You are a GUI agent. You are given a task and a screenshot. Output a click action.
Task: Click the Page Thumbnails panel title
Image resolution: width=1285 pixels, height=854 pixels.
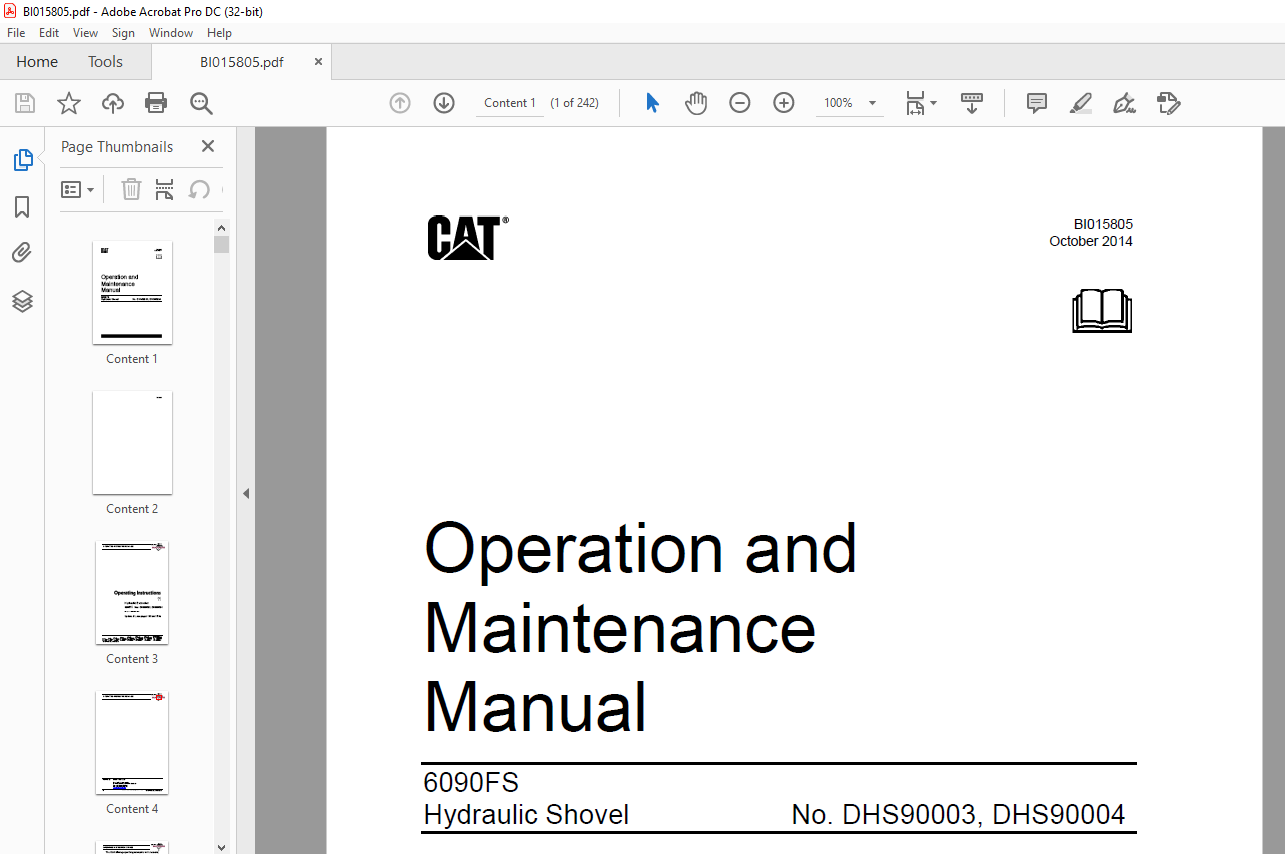pyautogui.click(x=117, y=147)
